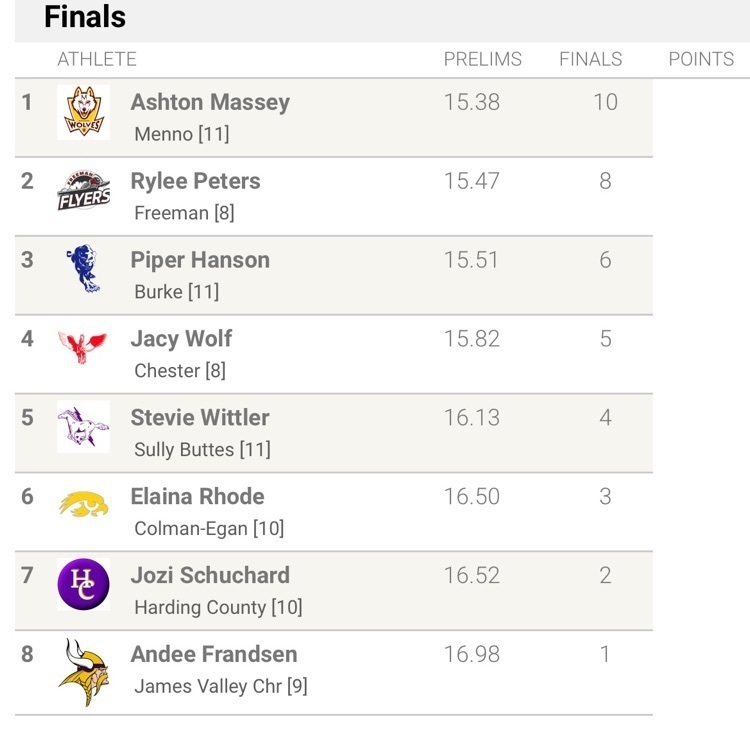Open Jozi Schuchard's athlete profile
750x750 pixels.
210,576
